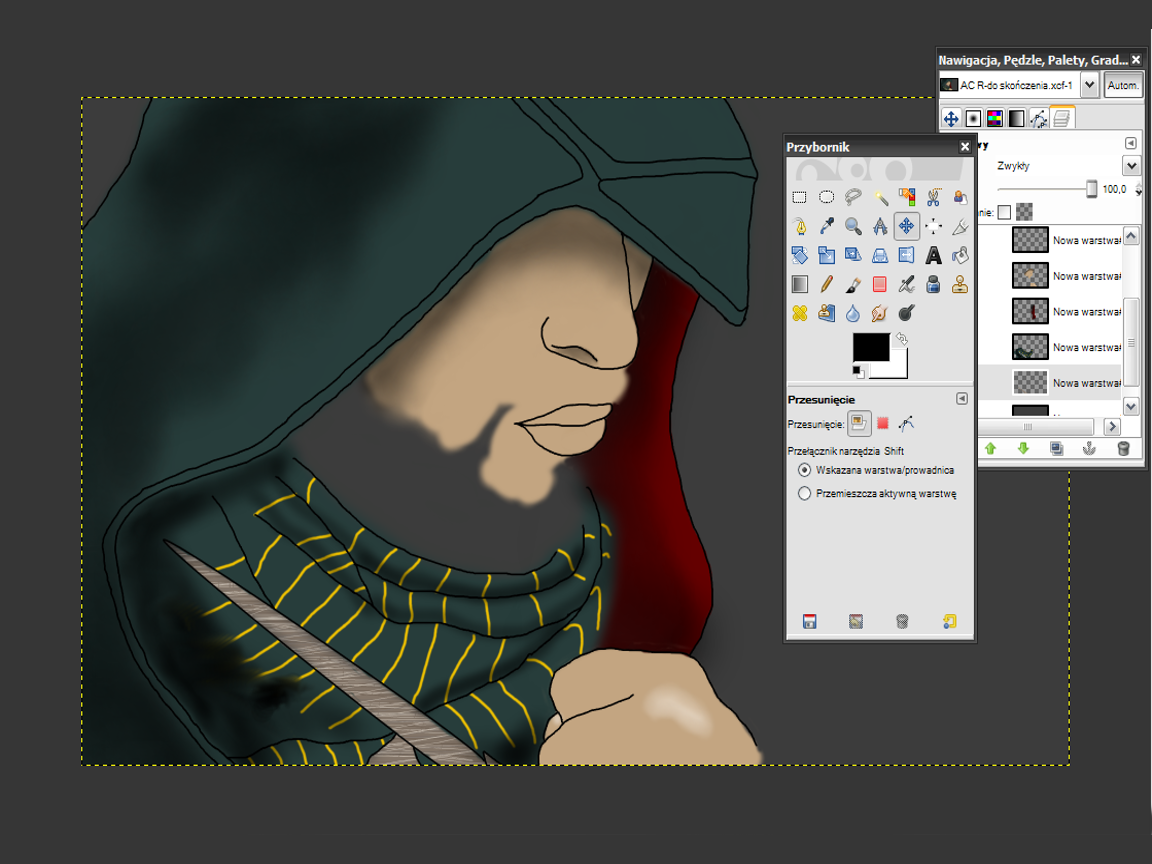
Task: Enable Przemieszcza aktywną warstwę radio option
Action: pos(804,492)
